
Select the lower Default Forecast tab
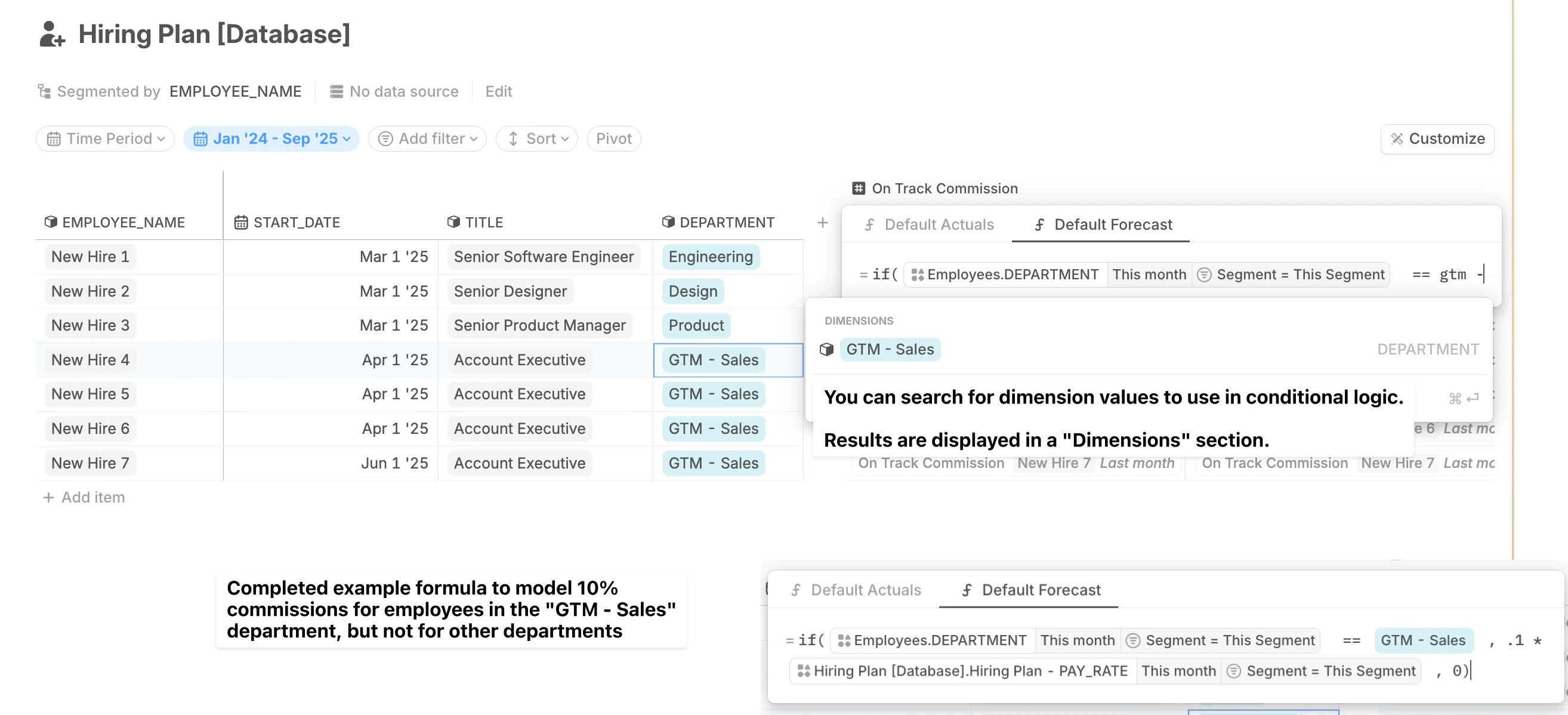pos(1030,590)
